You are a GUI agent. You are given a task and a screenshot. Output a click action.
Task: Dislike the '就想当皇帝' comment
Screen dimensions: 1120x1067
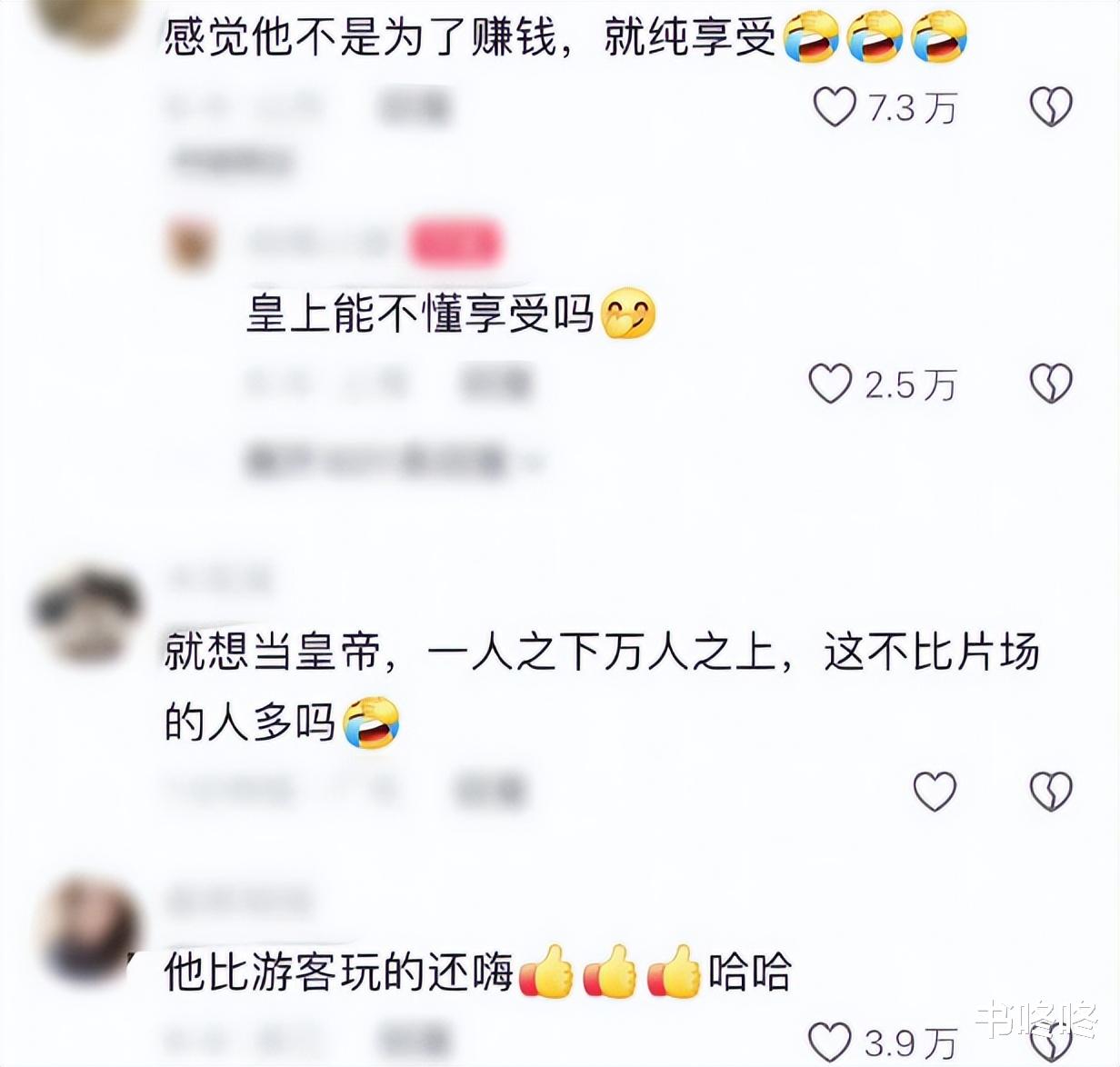click(1050, 791)
